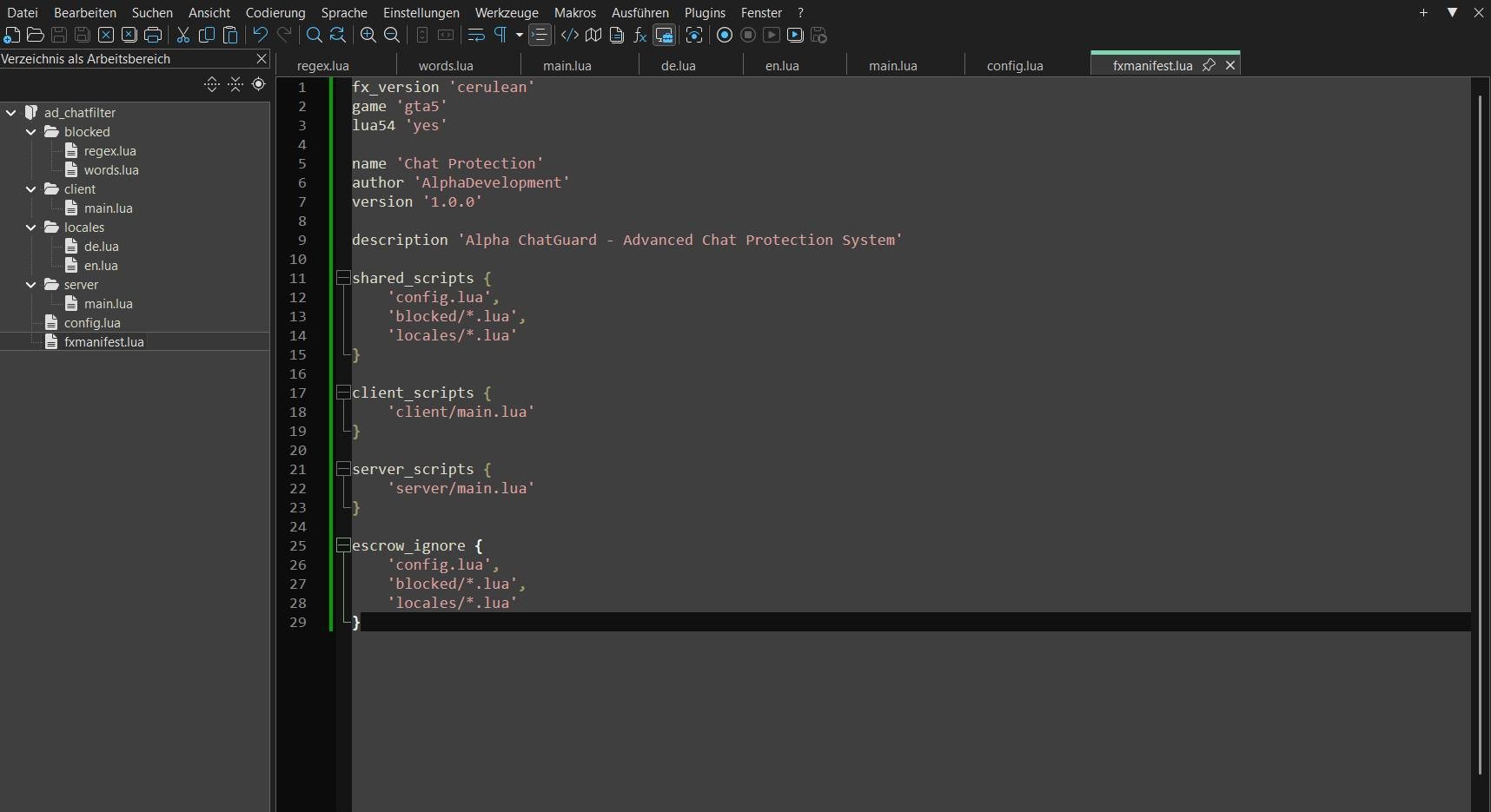The height and width of the screenshot is (812, 1491).
Task: Open the show-characters dropdown arrow
Action: coord(520,36)
